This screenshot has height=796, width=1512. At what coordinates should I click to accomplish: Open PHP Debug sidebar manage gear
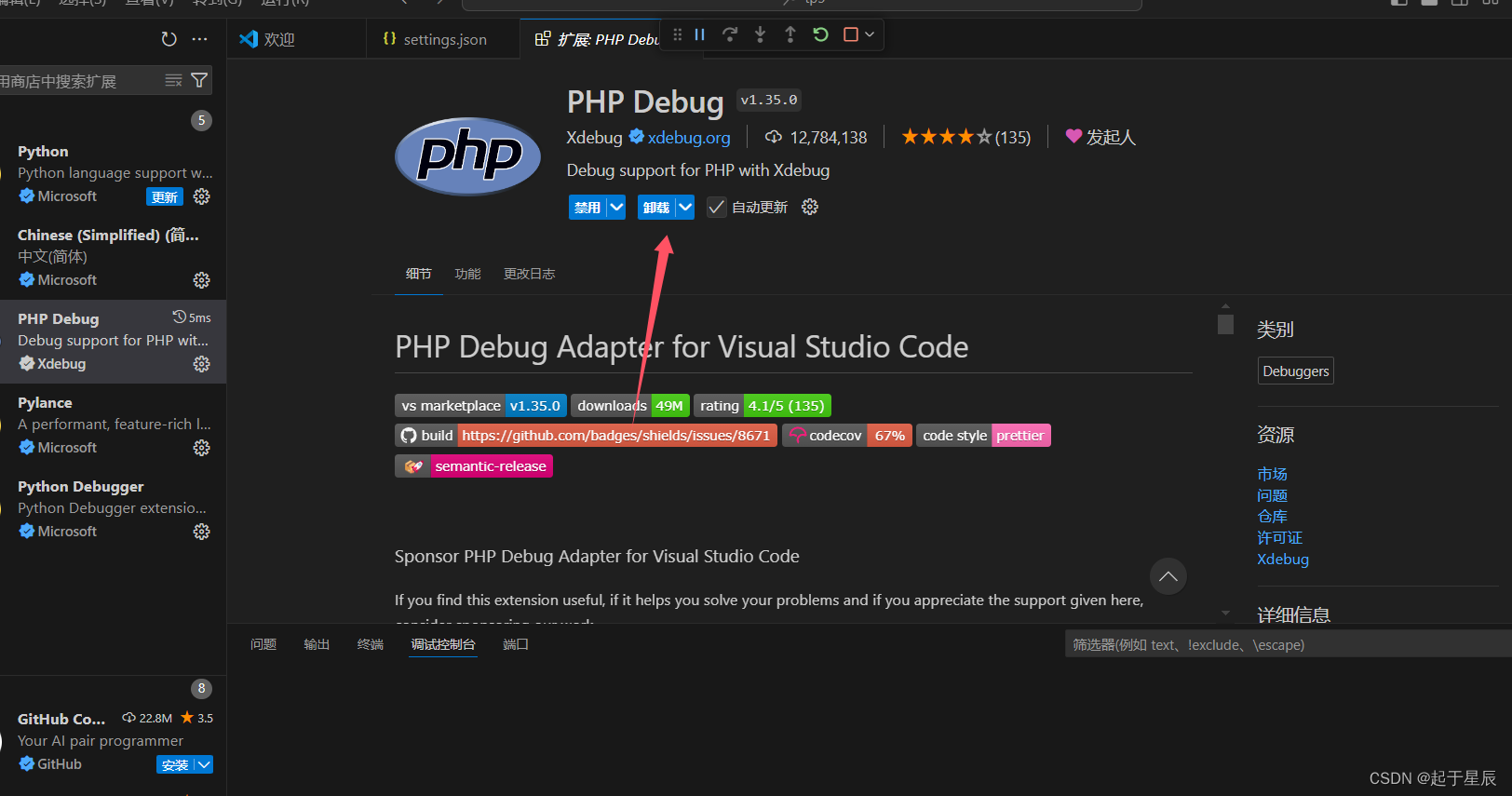[x=201, y=364]
